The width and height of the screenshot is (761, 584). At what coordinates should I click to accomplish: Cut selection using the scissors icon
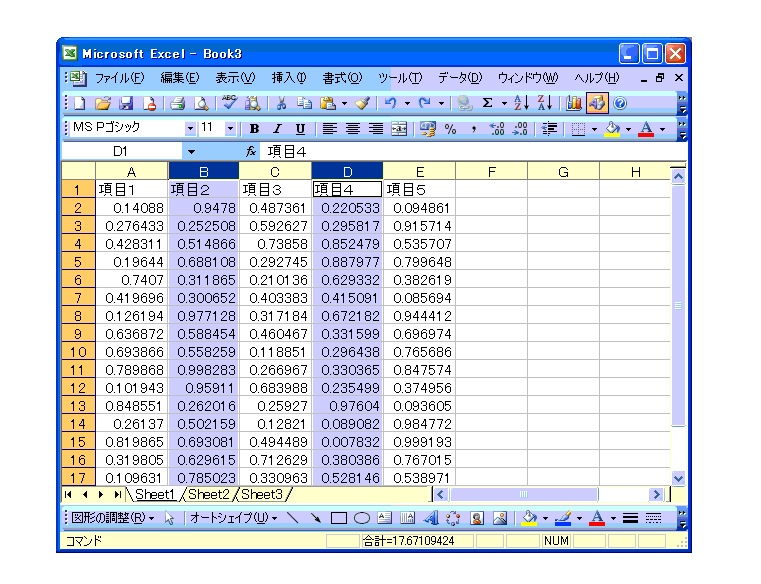click(x=281, y=103)
